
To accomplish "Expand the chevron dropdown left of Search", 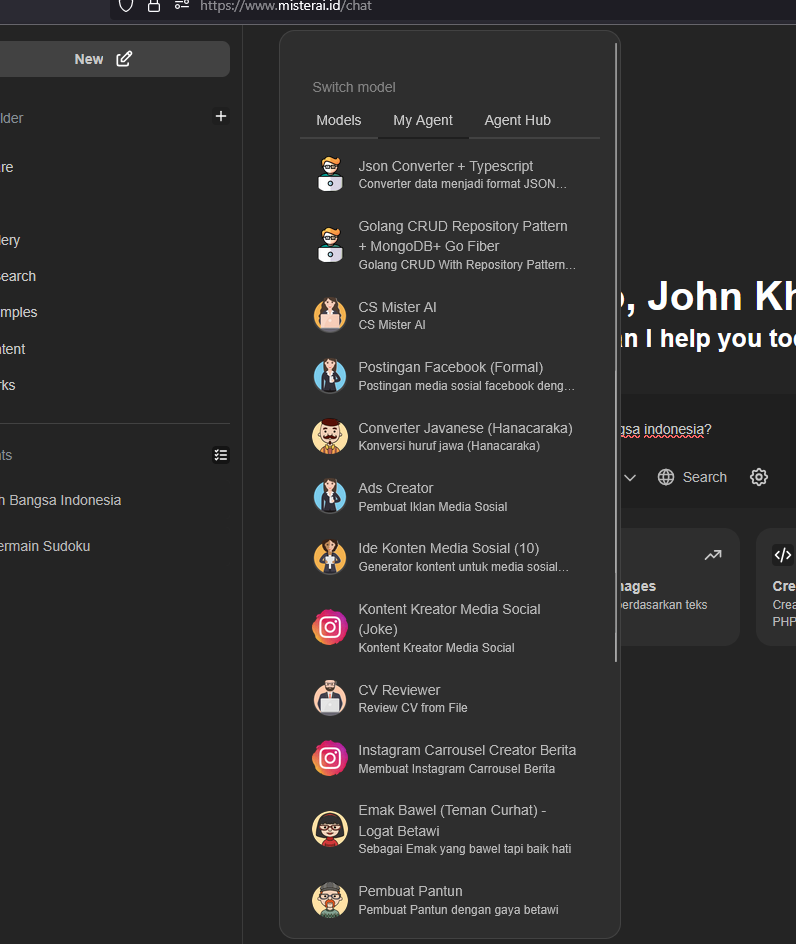I will click(630, 477).
